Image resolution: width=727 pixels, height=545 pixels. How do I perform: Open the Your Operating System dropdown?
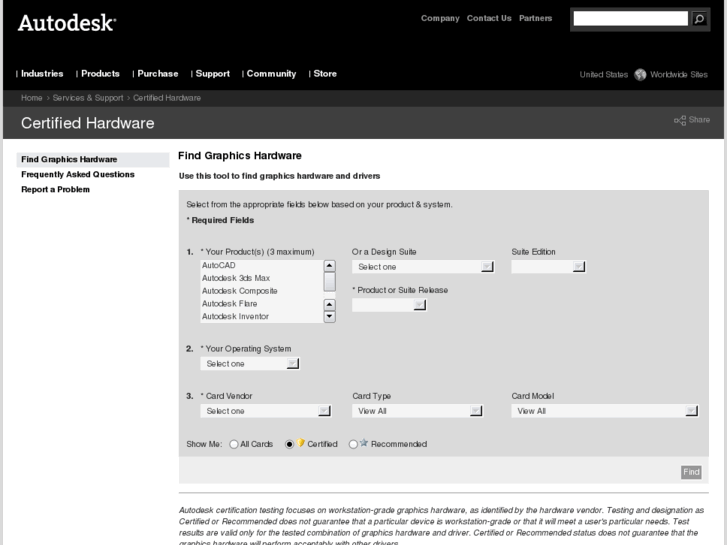[x=250, y=364]
